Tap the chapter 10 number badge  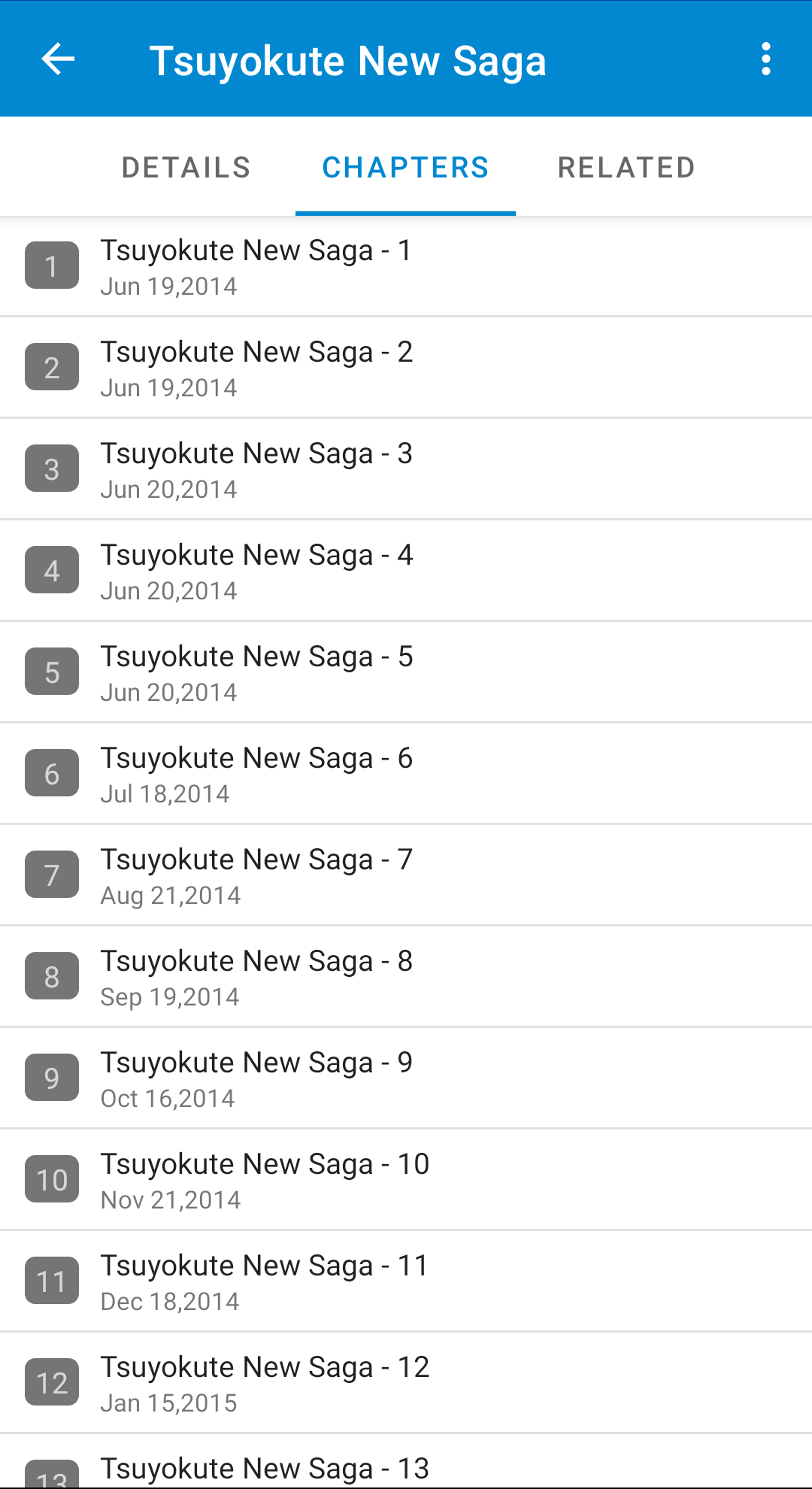point(52,1179)
